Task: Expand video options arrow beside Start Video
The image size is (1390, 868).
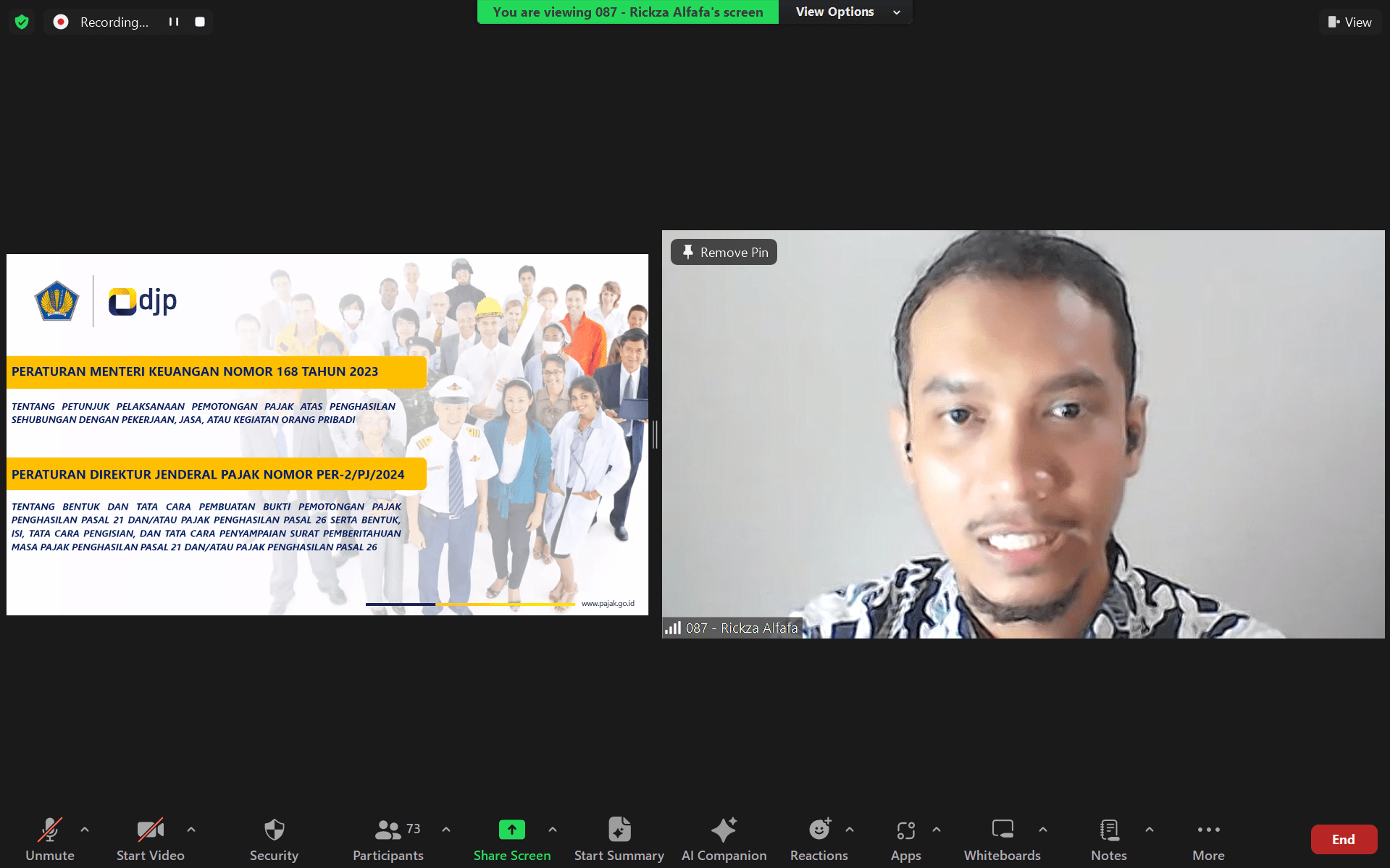Action: click(x=191, y=830)
